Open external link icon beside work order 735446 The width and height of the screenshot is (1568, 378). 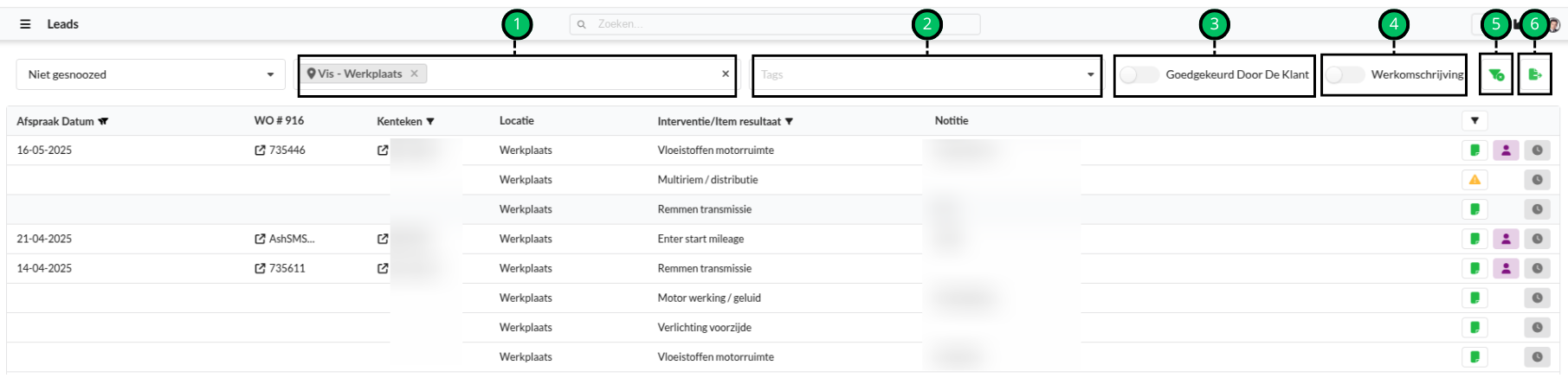(260, 151)
